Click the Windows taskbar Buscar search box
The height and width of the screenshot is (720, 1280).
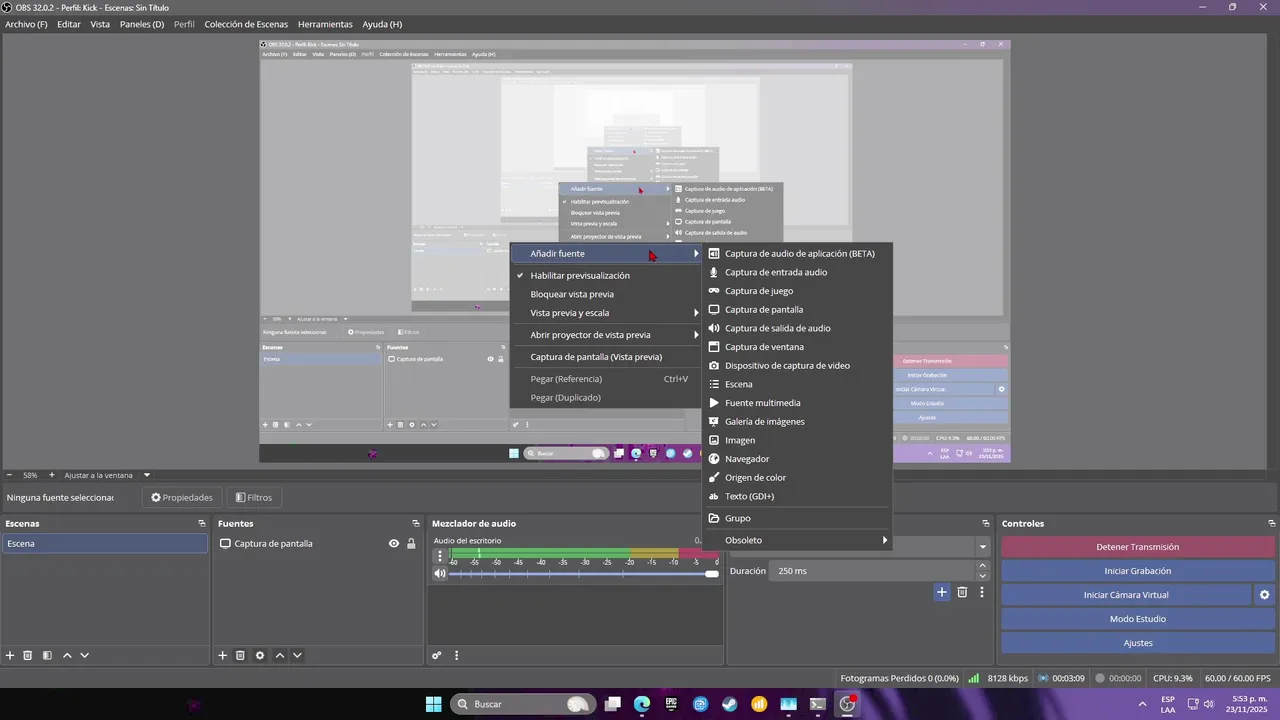point(522,704)
